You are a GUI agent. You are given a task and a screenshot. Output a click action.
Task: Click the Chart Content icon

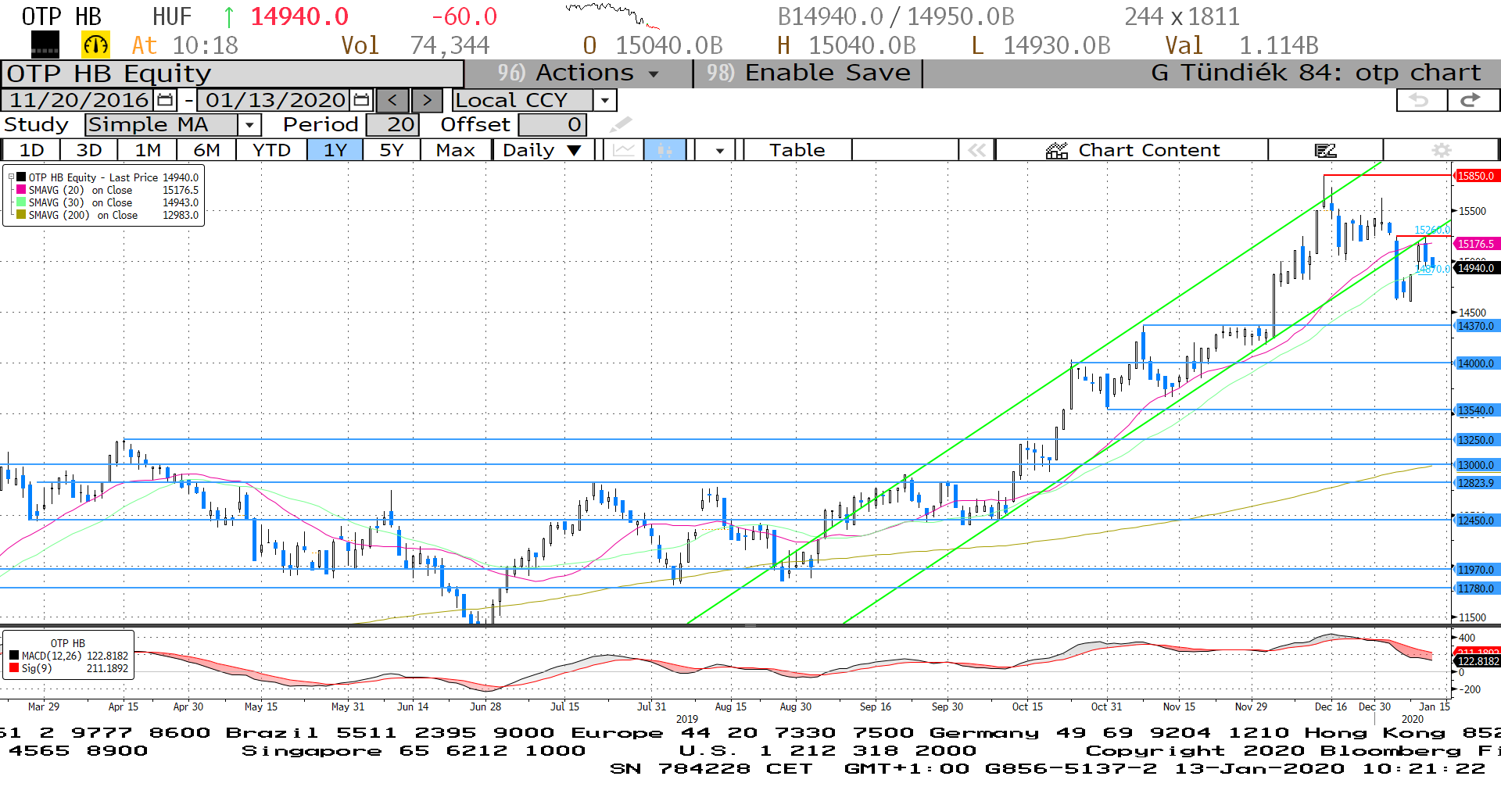point(1057,150)
